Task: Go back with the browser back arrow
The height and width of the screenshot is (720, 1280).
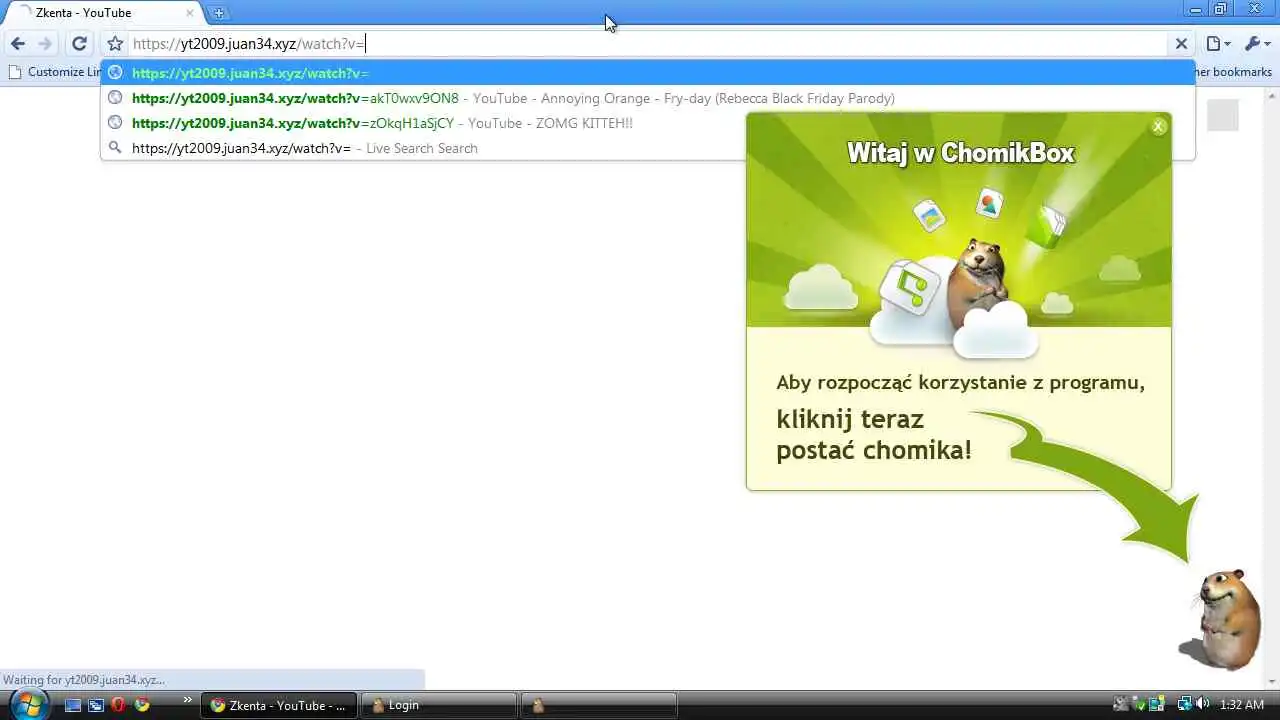Action: [17, 44]
